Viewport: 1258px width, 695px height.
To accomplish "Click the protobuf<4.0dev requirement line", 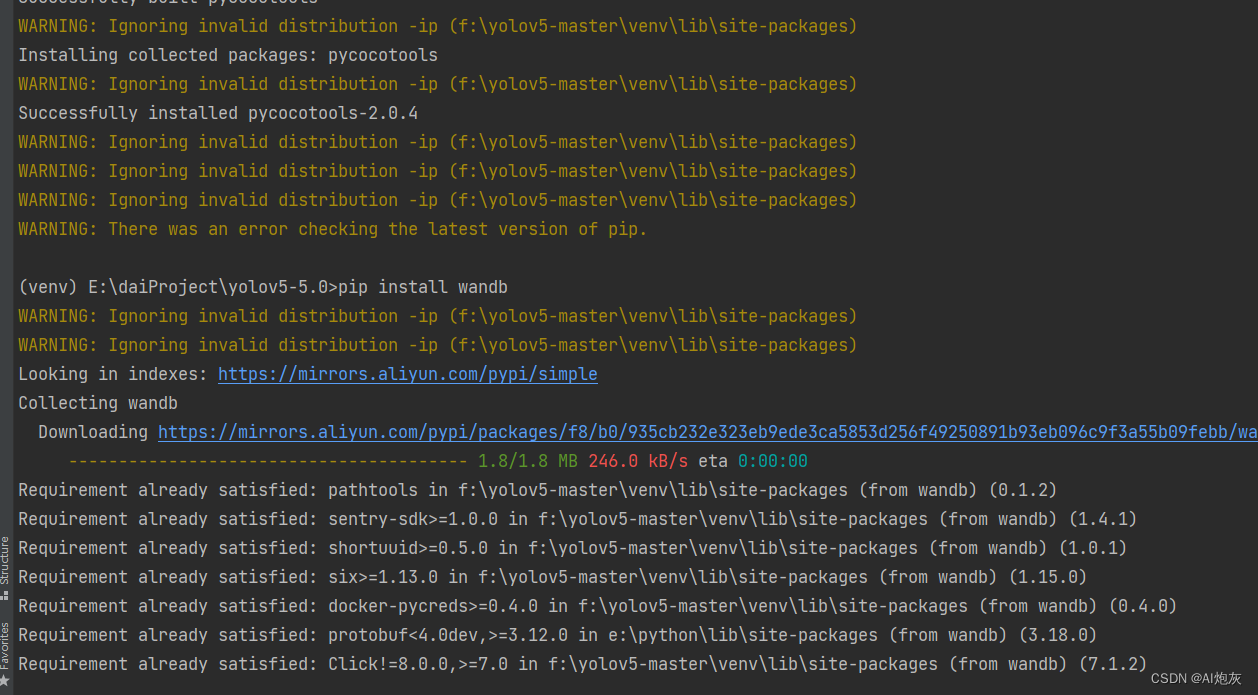I will [558, 635].
